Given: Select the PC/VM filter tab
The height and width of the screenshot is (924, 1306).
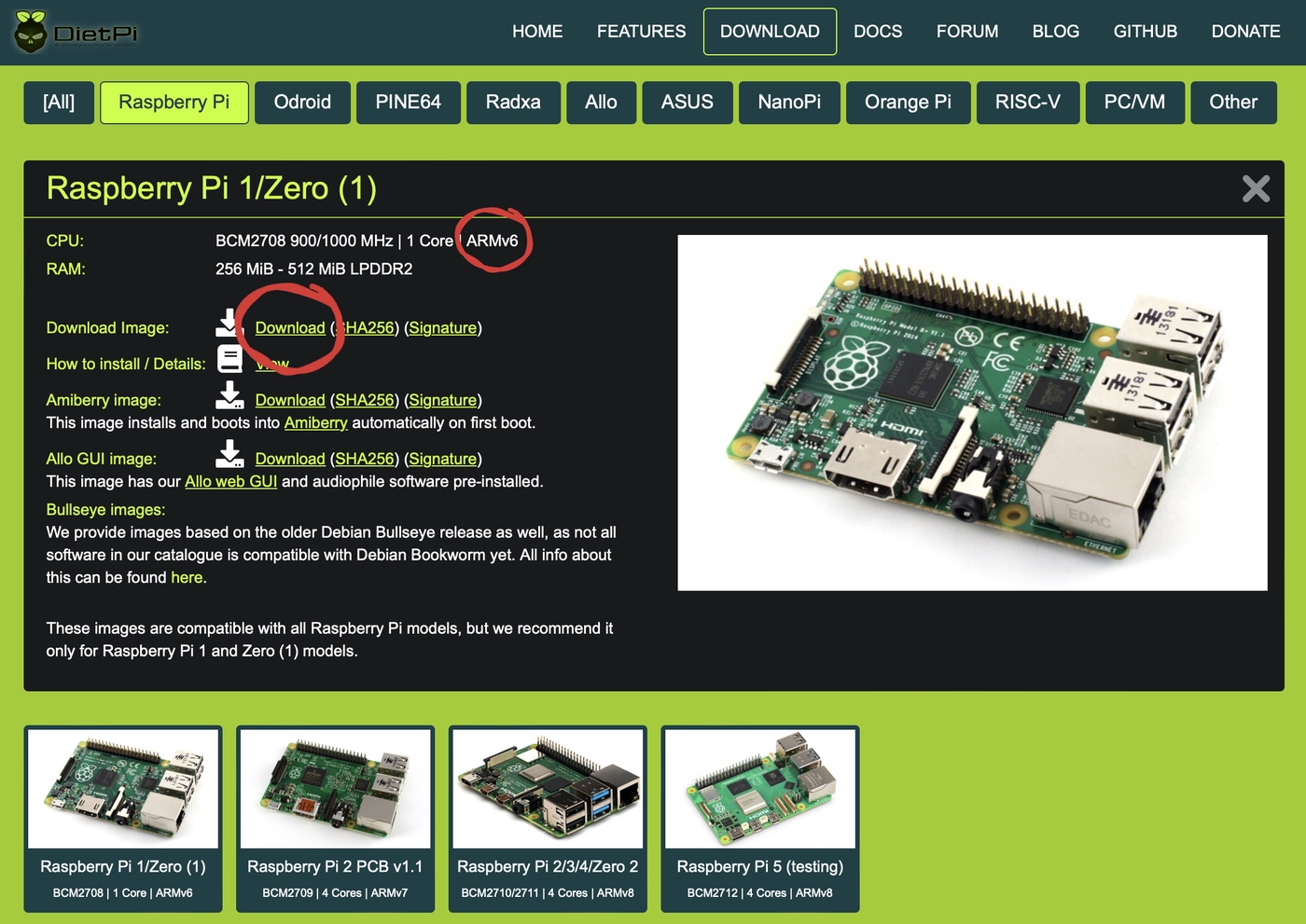Looking at the screenshot, I should (x=1134, y=103).
